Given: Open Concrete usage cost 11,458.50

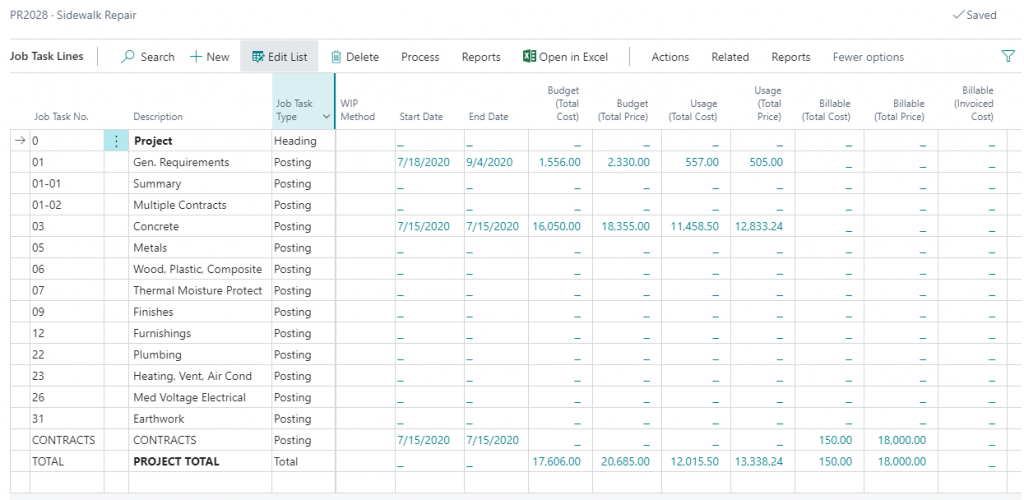Looking at the screenshot, I should pyautogui.click(x=695, y=227).
